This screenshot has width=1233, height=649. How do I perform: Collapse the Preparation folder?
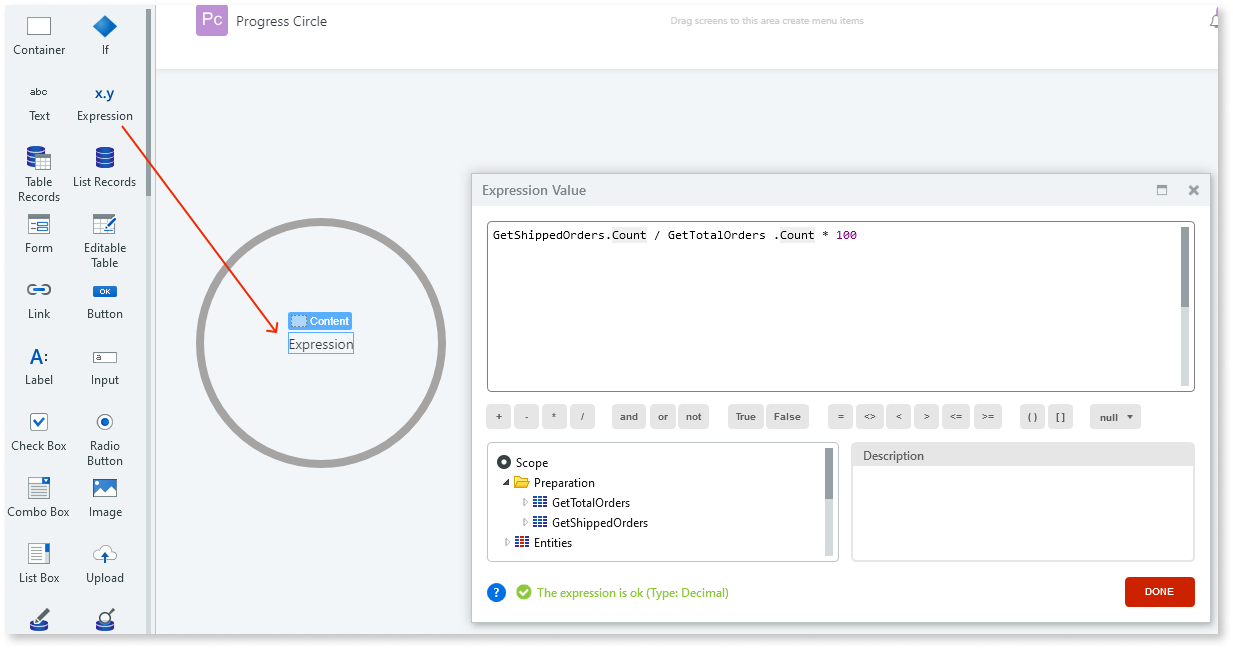coord(506,482)
